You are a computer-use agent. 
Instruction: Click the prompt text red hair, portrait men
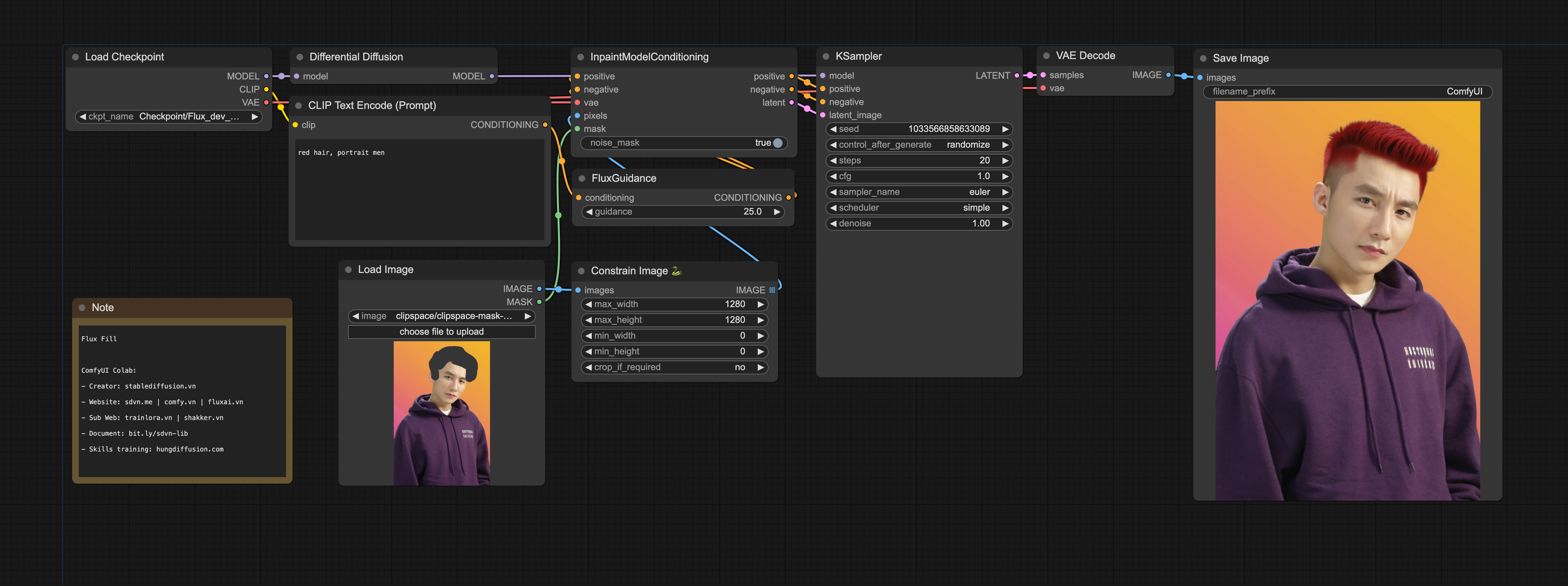[x=341, y=152]
